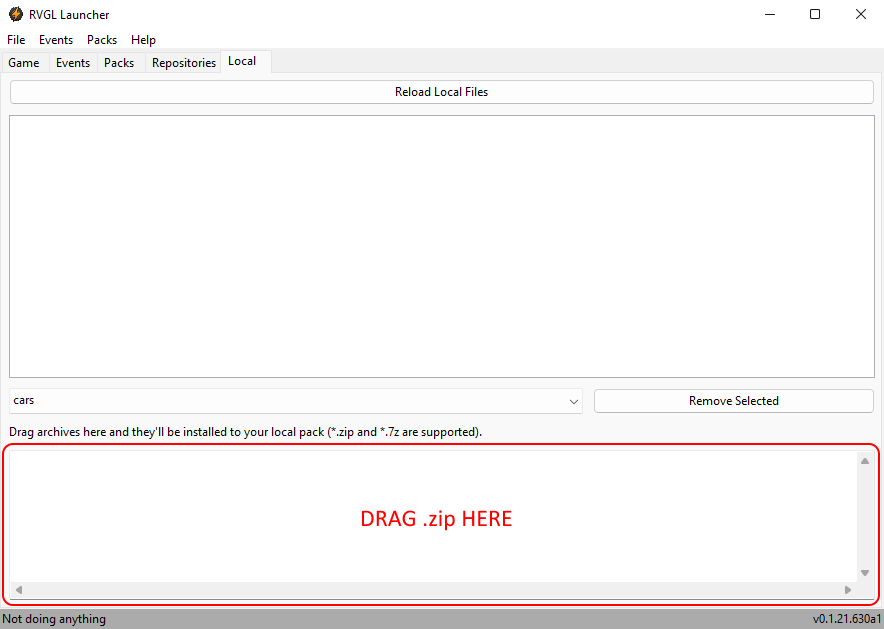Open the Events menu in menu bar
Viewport: 884px width, 629px height.
(x=56, y=40)
